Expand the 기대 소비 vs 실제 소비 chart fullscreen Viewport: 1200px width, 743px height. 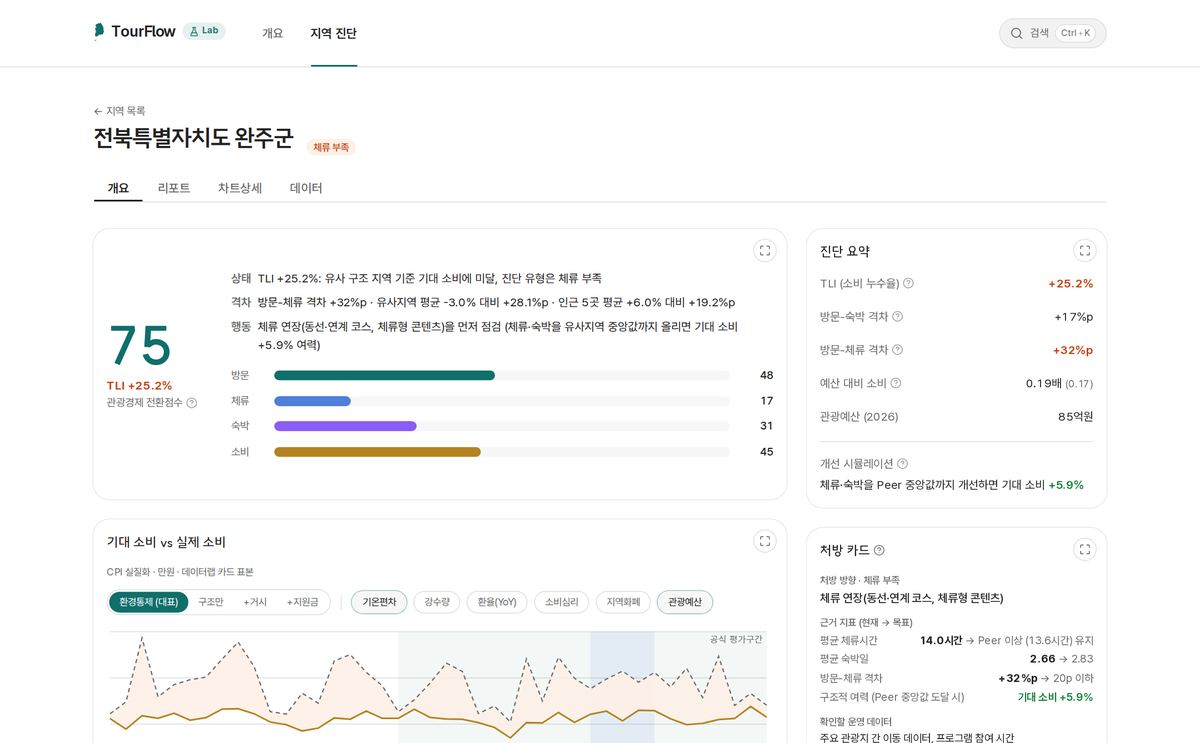pos(765,541)
